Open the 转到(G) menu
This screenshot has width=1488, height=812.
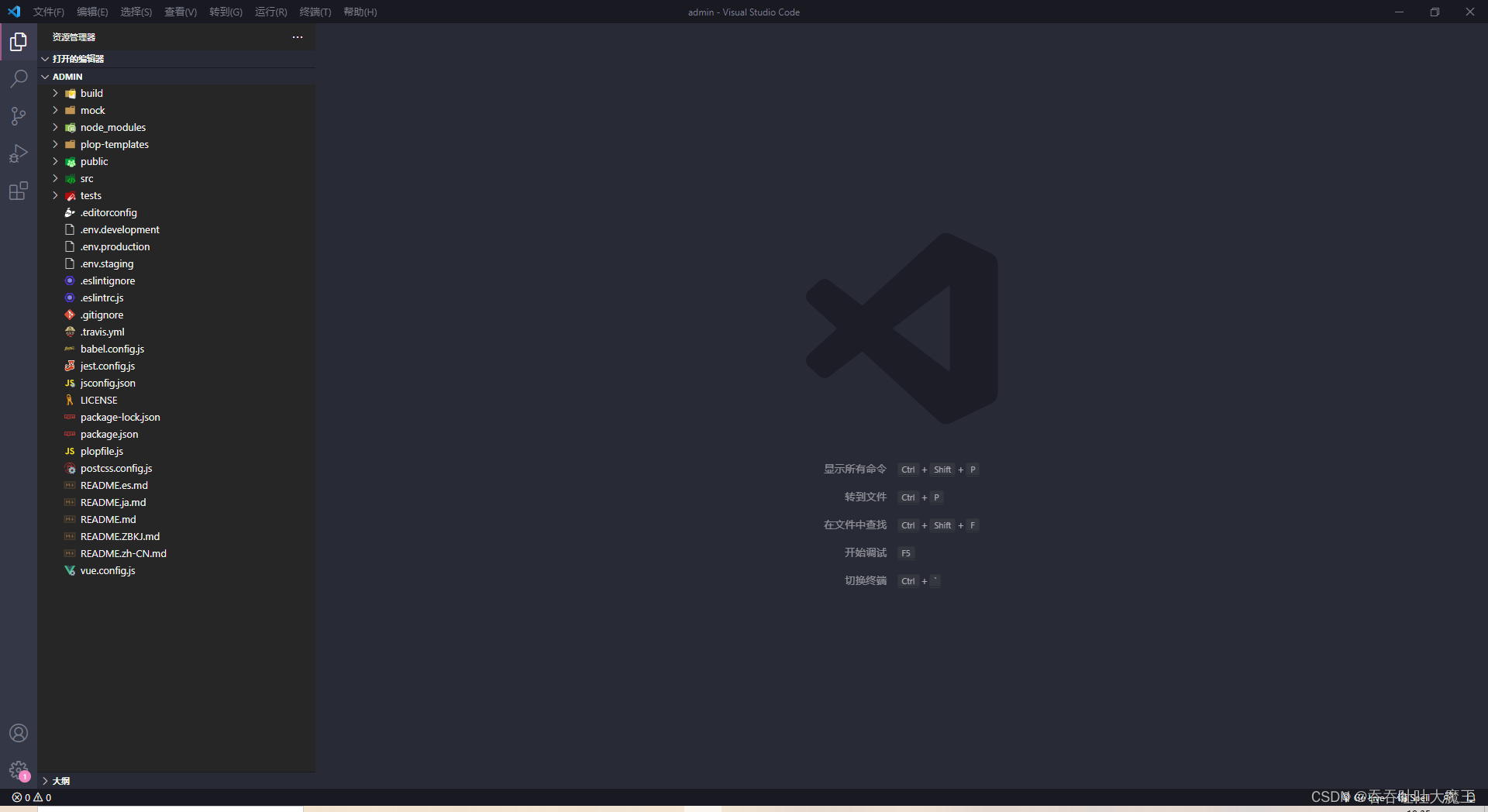[226, 12]
